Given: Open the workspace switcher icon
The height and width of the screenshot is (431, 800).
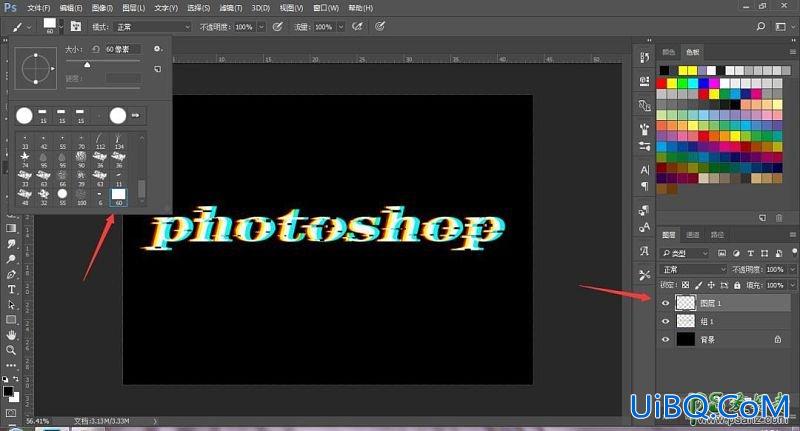Looking at the screenshot, I should (x=780, y=27).
